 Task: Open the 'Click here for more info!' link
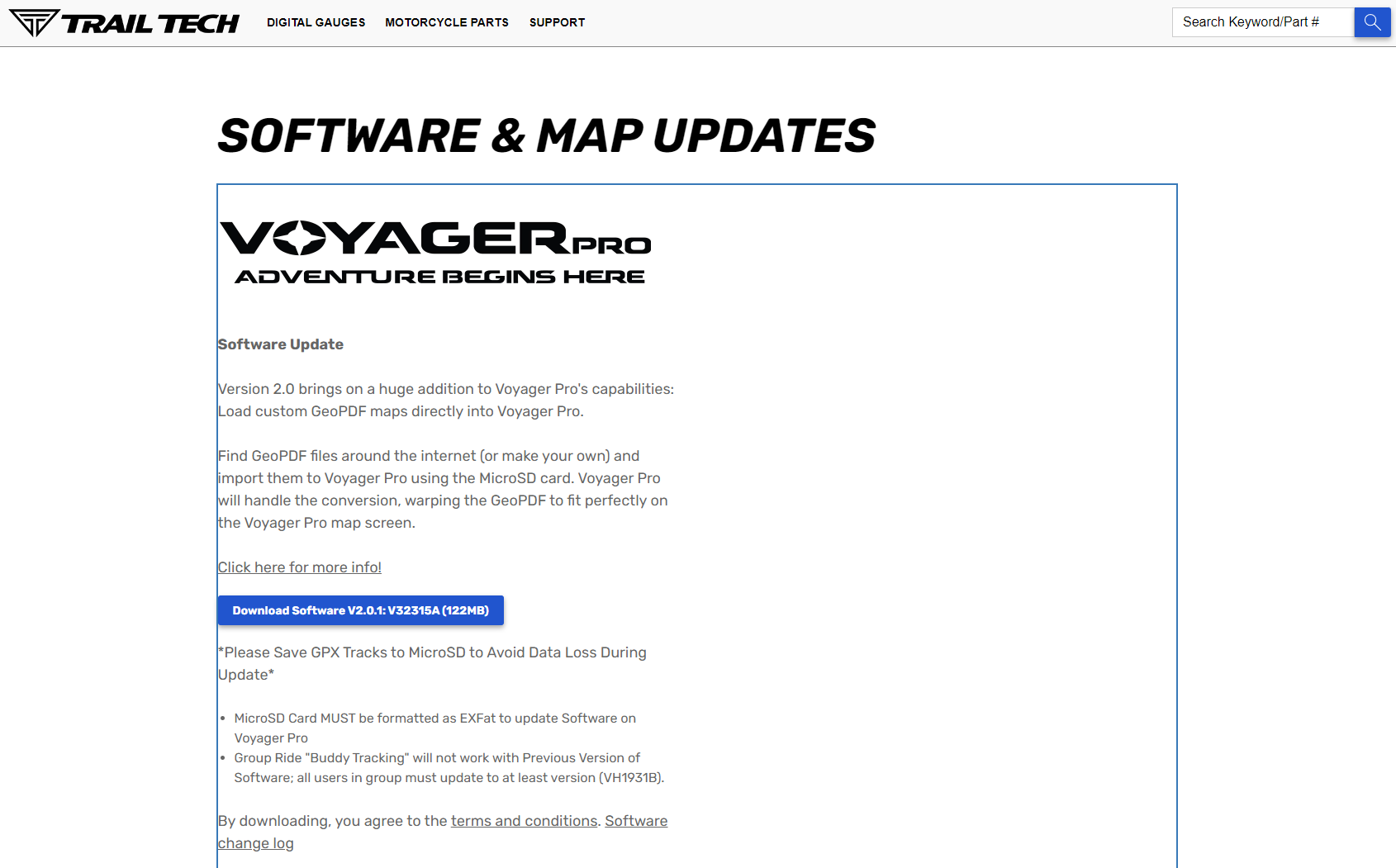pos(300,567)
